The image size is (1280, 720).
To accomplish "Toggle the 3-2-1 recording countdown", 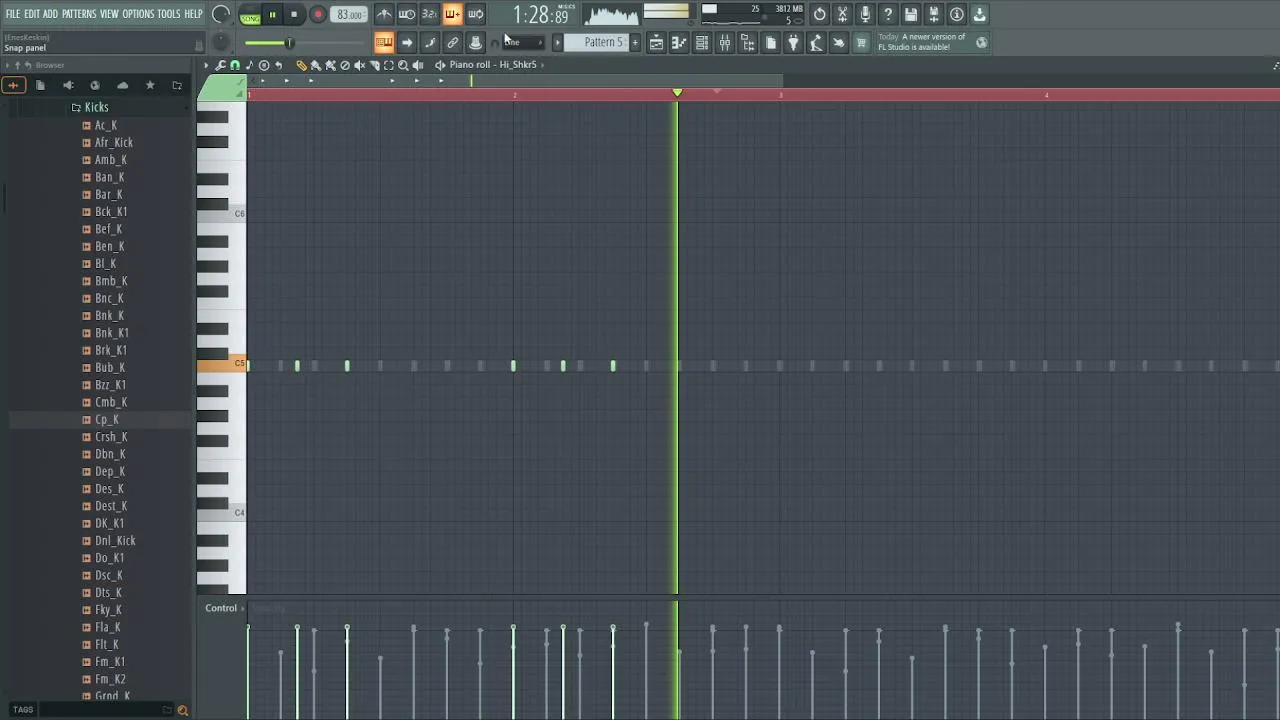I will 430,14.
